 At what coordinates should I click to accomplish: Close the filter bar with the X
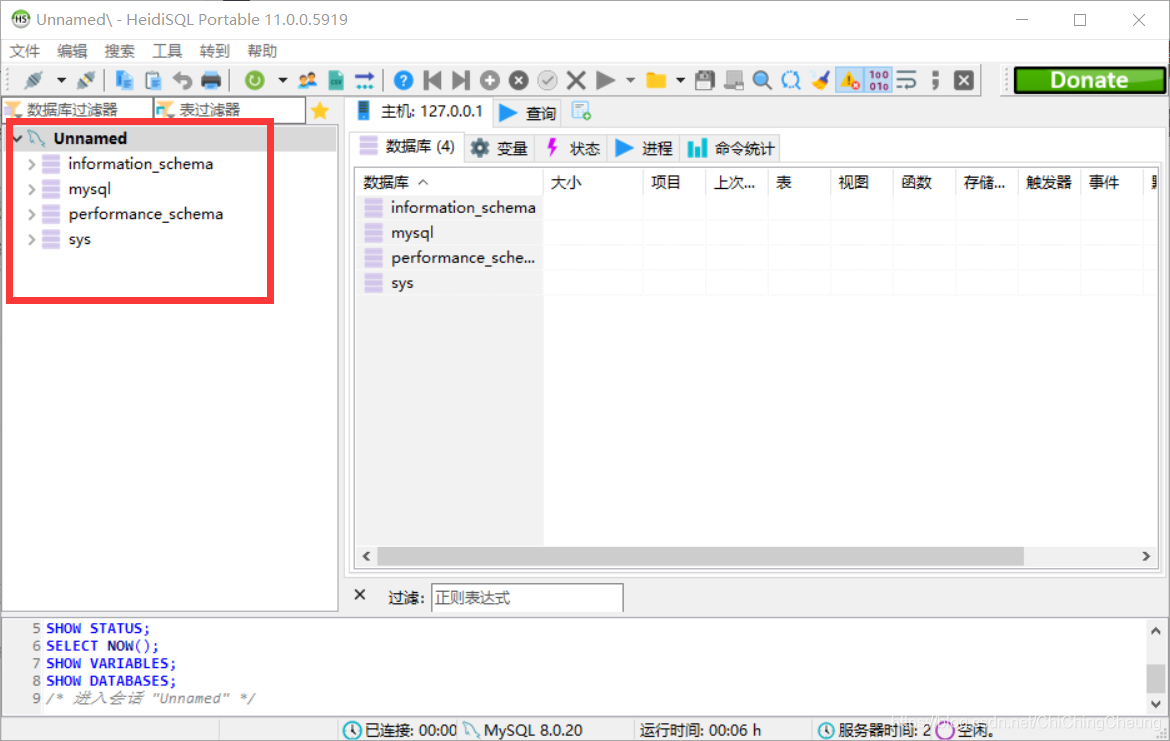tap(360, 595)
